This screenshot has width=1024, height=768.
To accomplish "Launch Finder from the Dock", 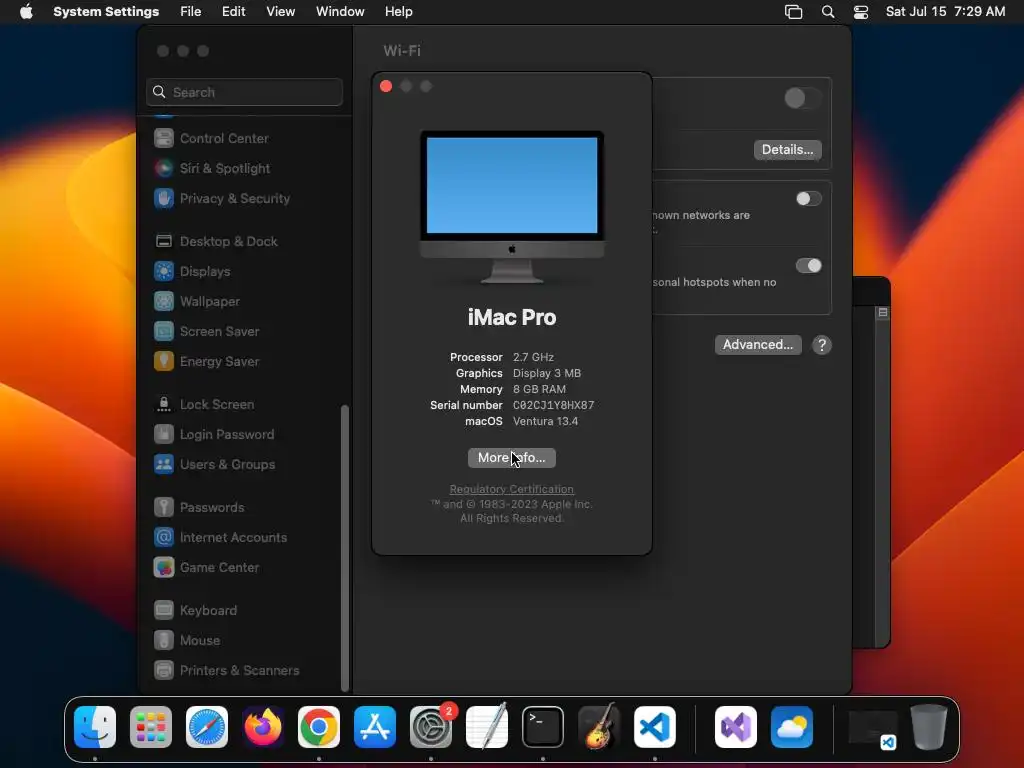I will point(95,728).
